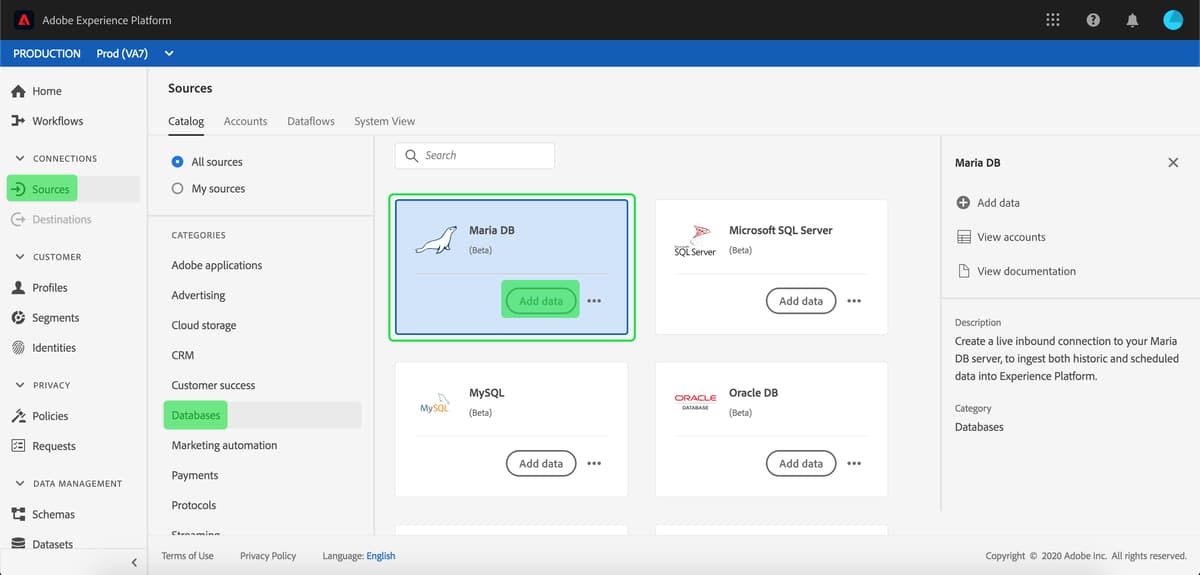Click the plus icon beside Add data
The width and height of the screenshot is (1200, 575).
pos(964,203)
